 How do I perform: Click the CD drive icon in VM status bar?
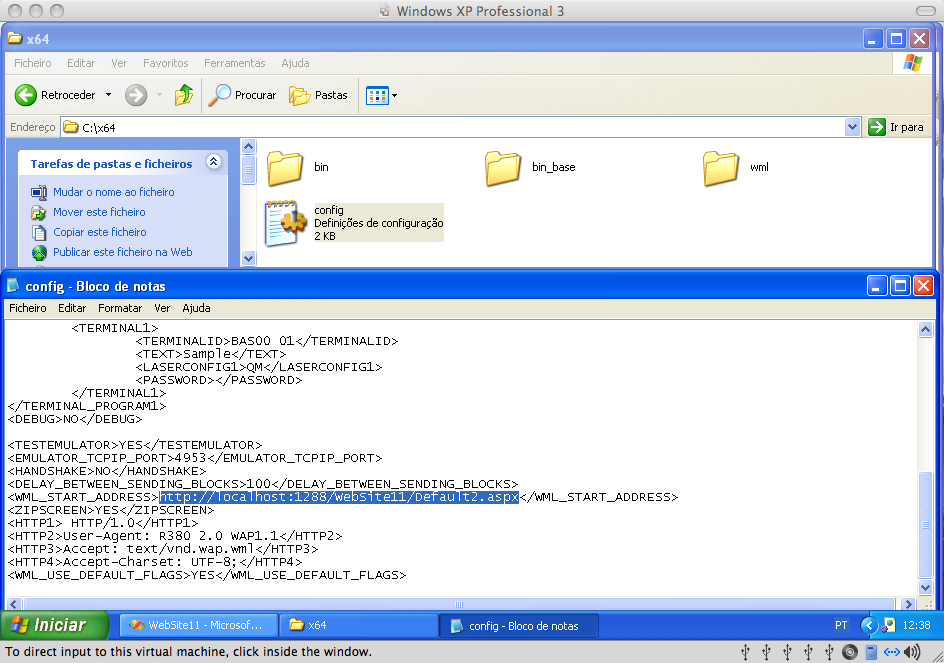849,652
